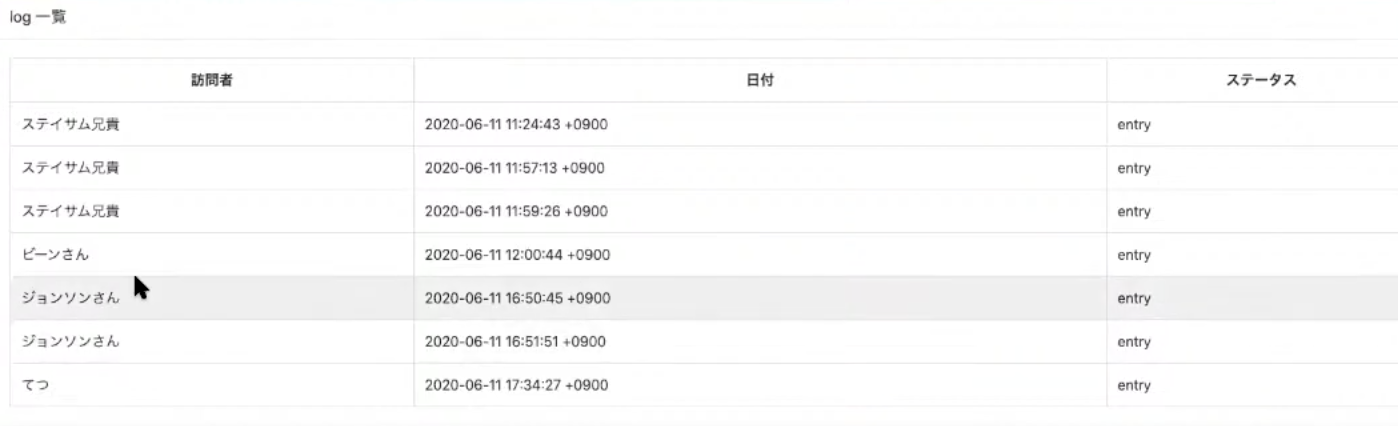1398x426 pixels.
Task: Click entry status in the 11:57:13 row
Action: click(1134, 168)
